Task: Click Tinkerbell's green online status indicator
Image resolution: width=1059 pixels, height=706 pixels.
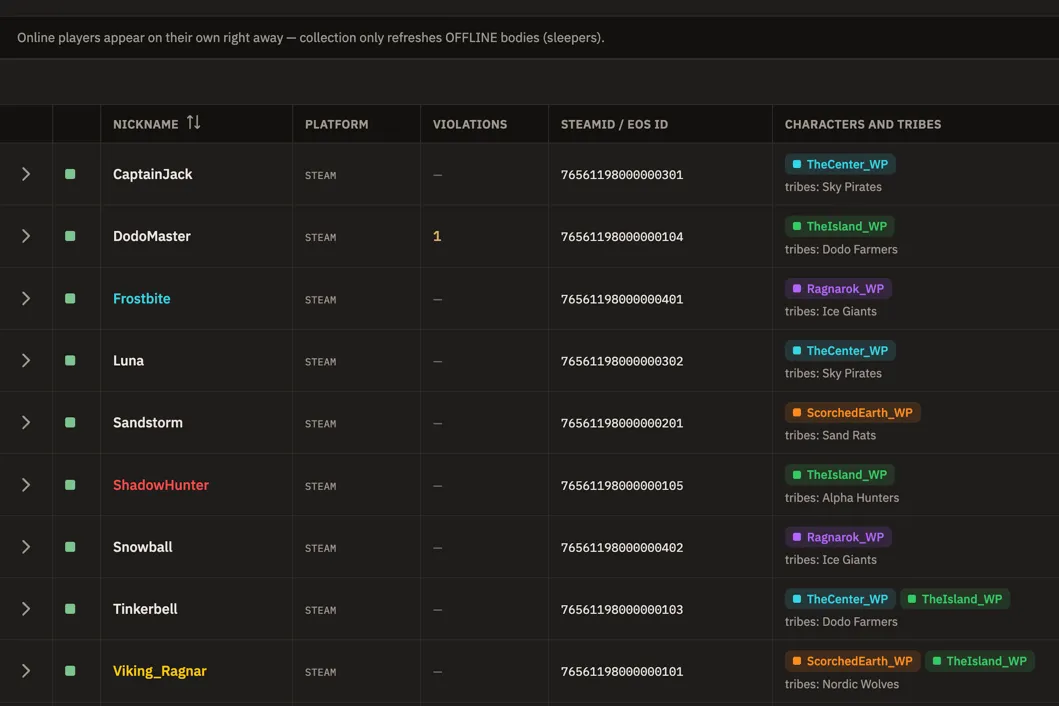Action: click(70, 609)
